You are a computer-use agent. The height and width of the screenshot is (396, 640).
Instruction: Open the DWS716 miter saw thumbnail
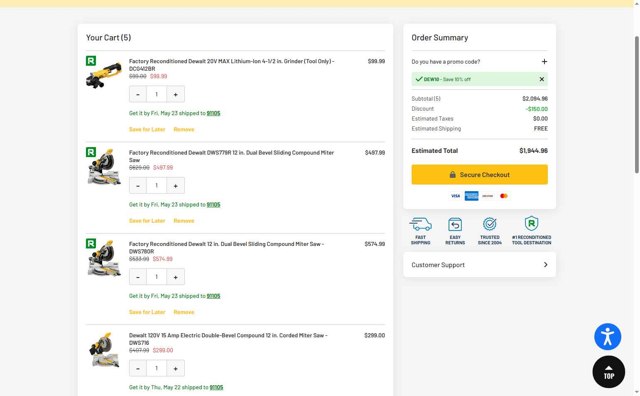click(104, 349)
